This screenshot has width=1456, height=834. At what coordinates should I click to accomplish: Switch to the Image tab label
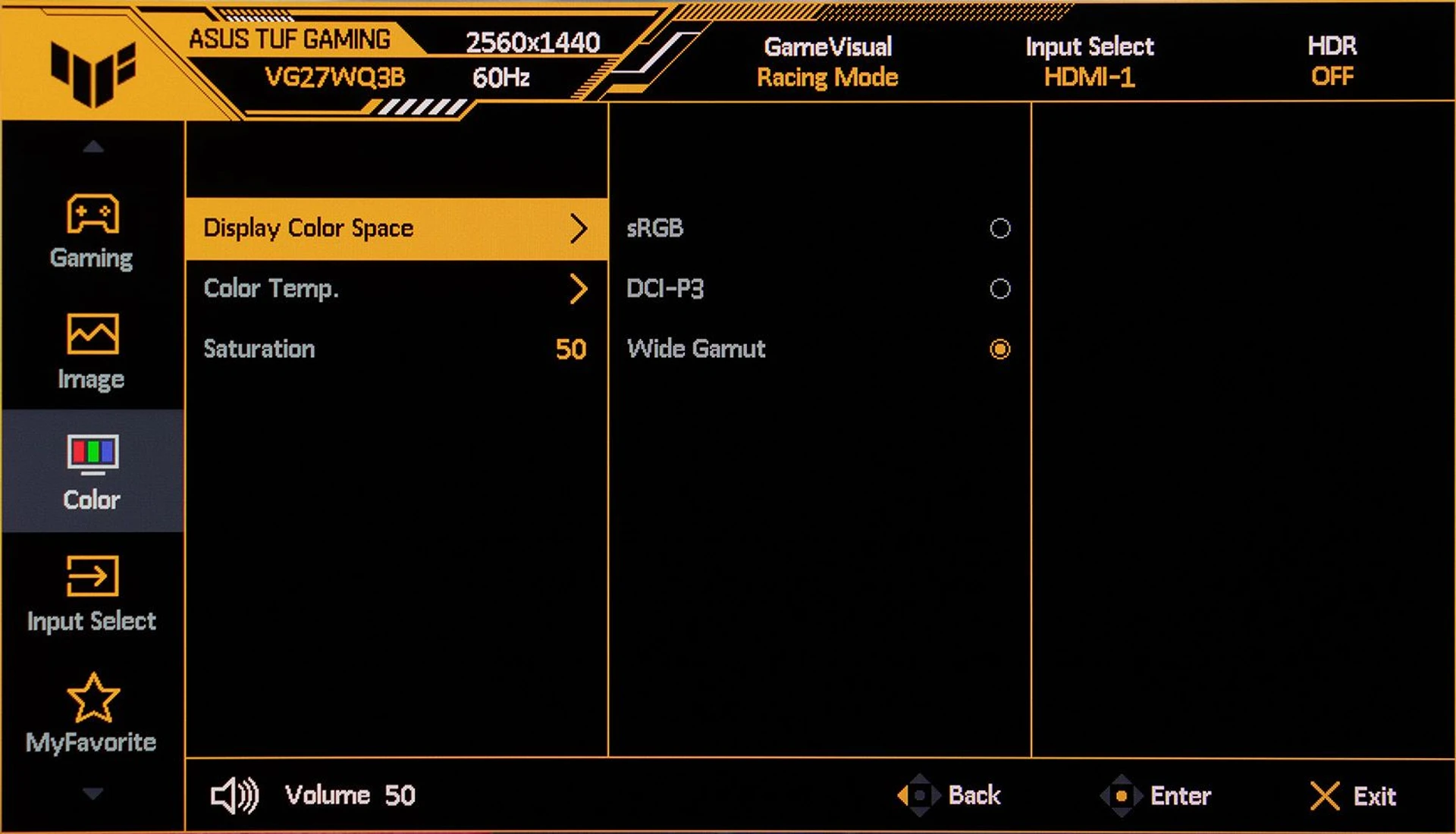[91, 379]
